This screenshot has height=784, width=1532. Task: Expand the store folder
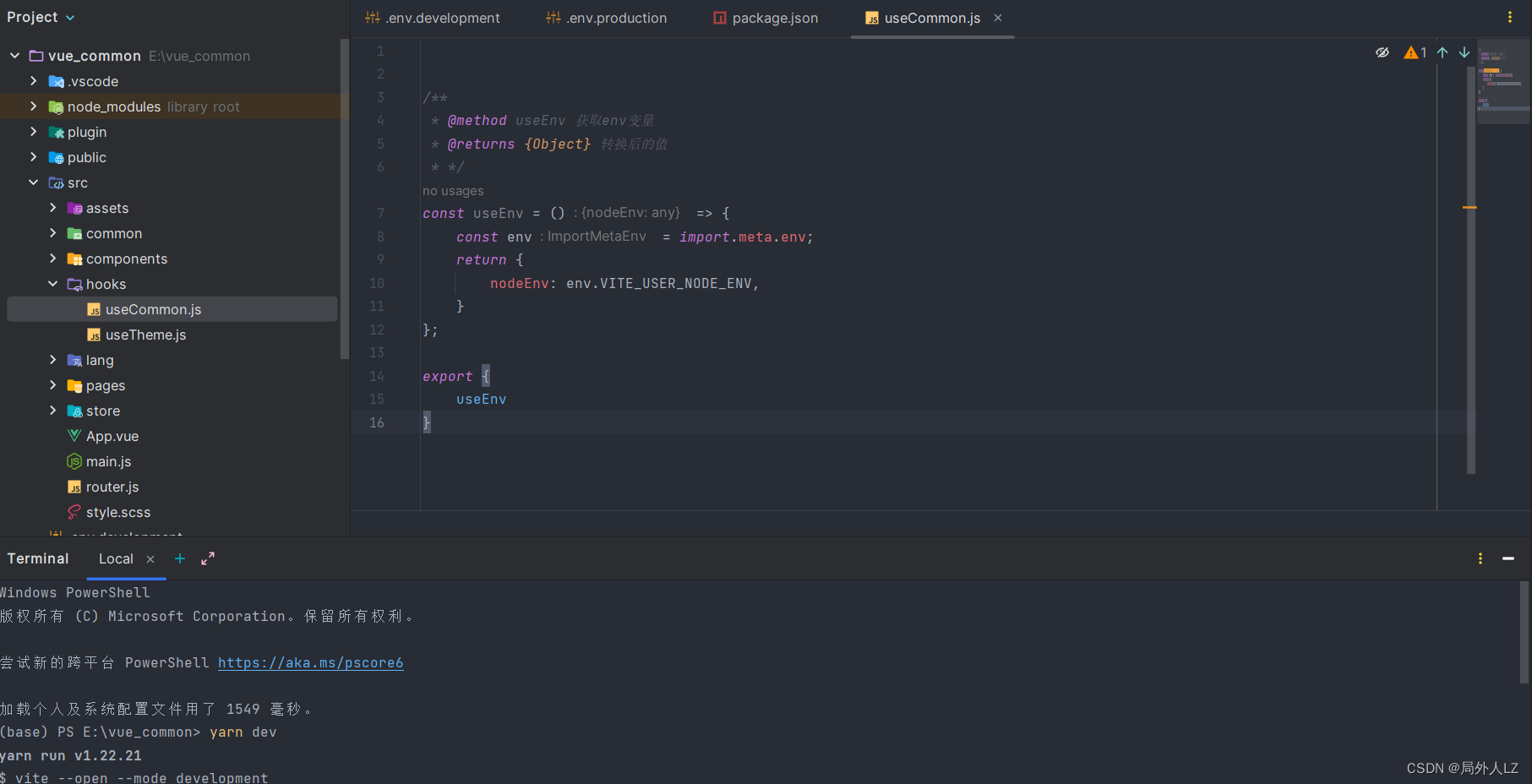[x=52, y=411]
